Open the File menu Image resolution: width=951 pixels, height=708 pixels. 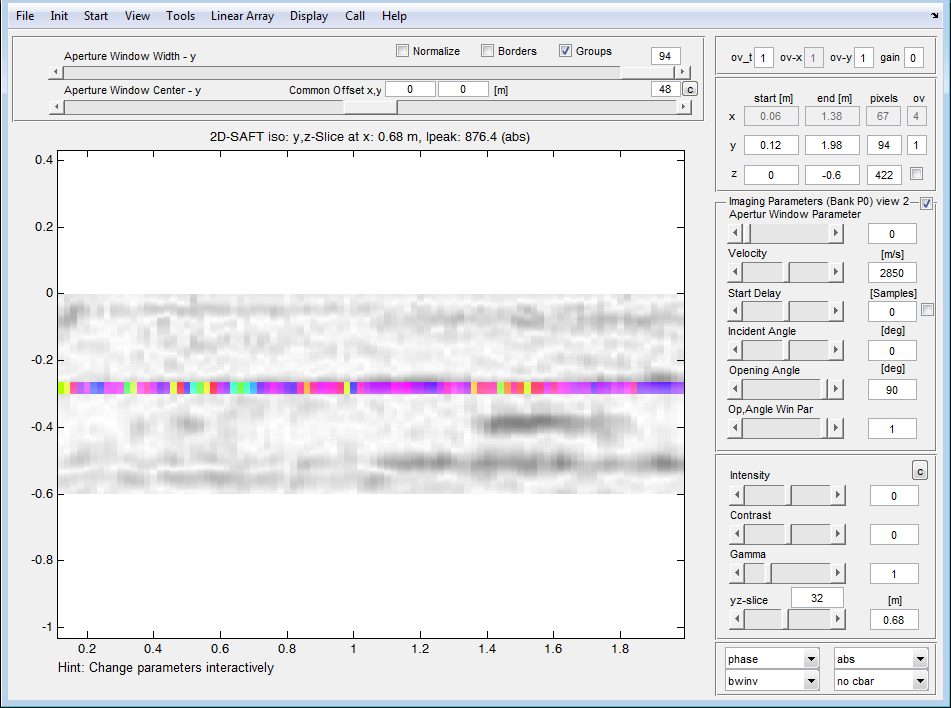[25, 16]
